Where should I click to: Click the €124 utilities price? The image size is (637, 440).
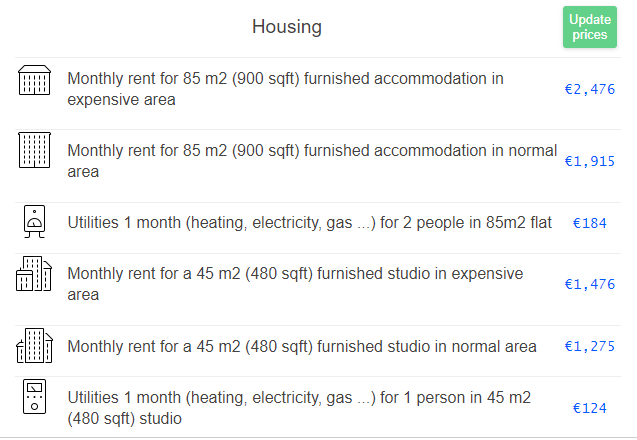[x=589, y=408]
